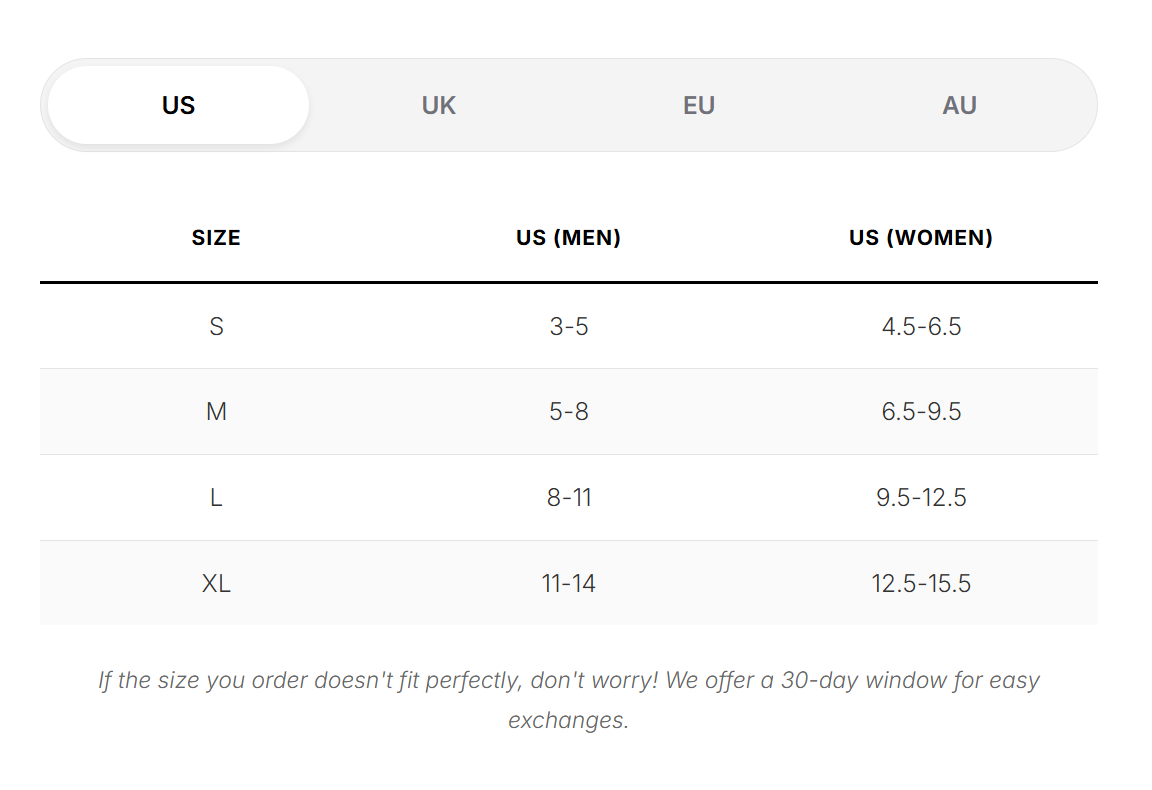This screenshot has height=790, width=1152.
Task: Click the women's 12.5-15.5 range cell
Action: tap(921, 583)
